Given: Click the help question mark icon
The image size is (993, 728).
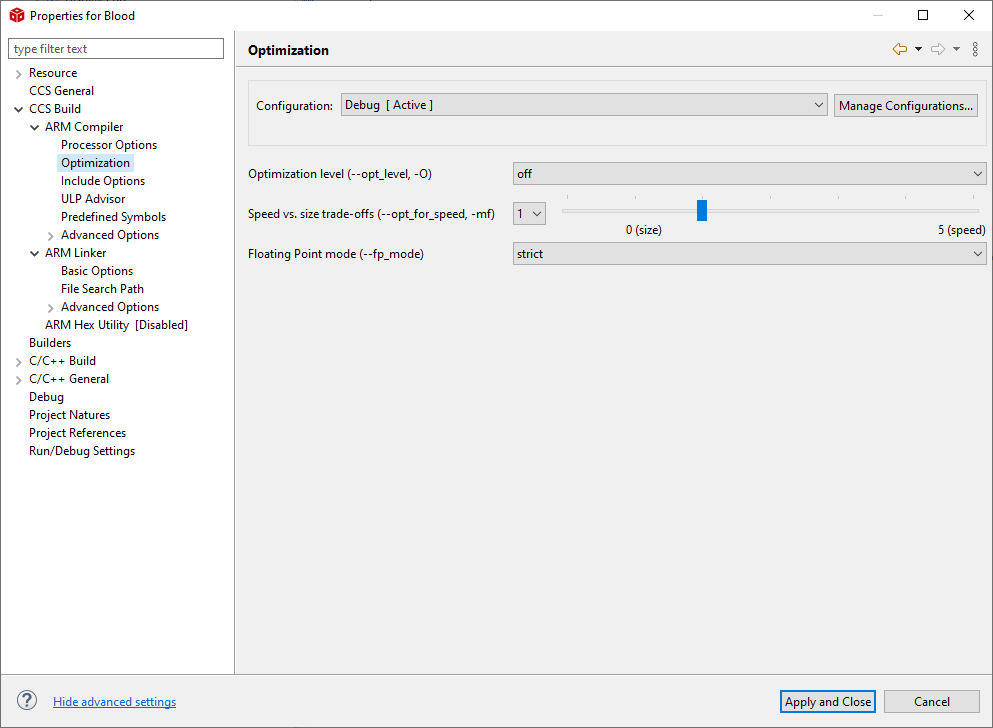Looking at the screenshot, I should click(27, 700).
